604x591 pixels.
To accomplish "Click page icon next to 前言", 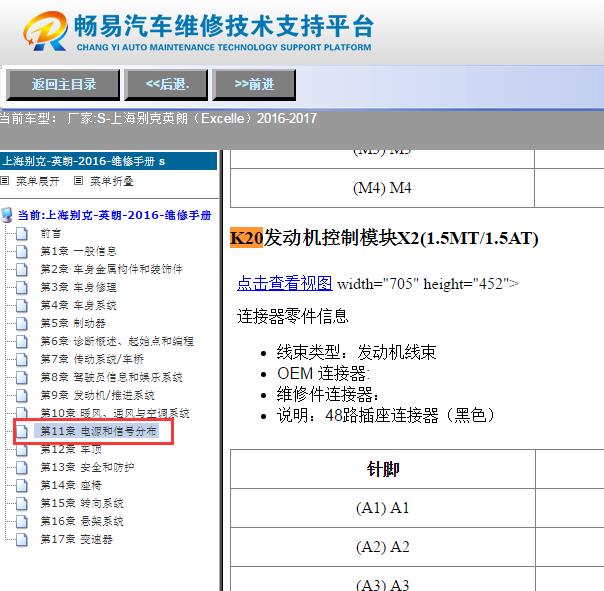I will (22, 233).
